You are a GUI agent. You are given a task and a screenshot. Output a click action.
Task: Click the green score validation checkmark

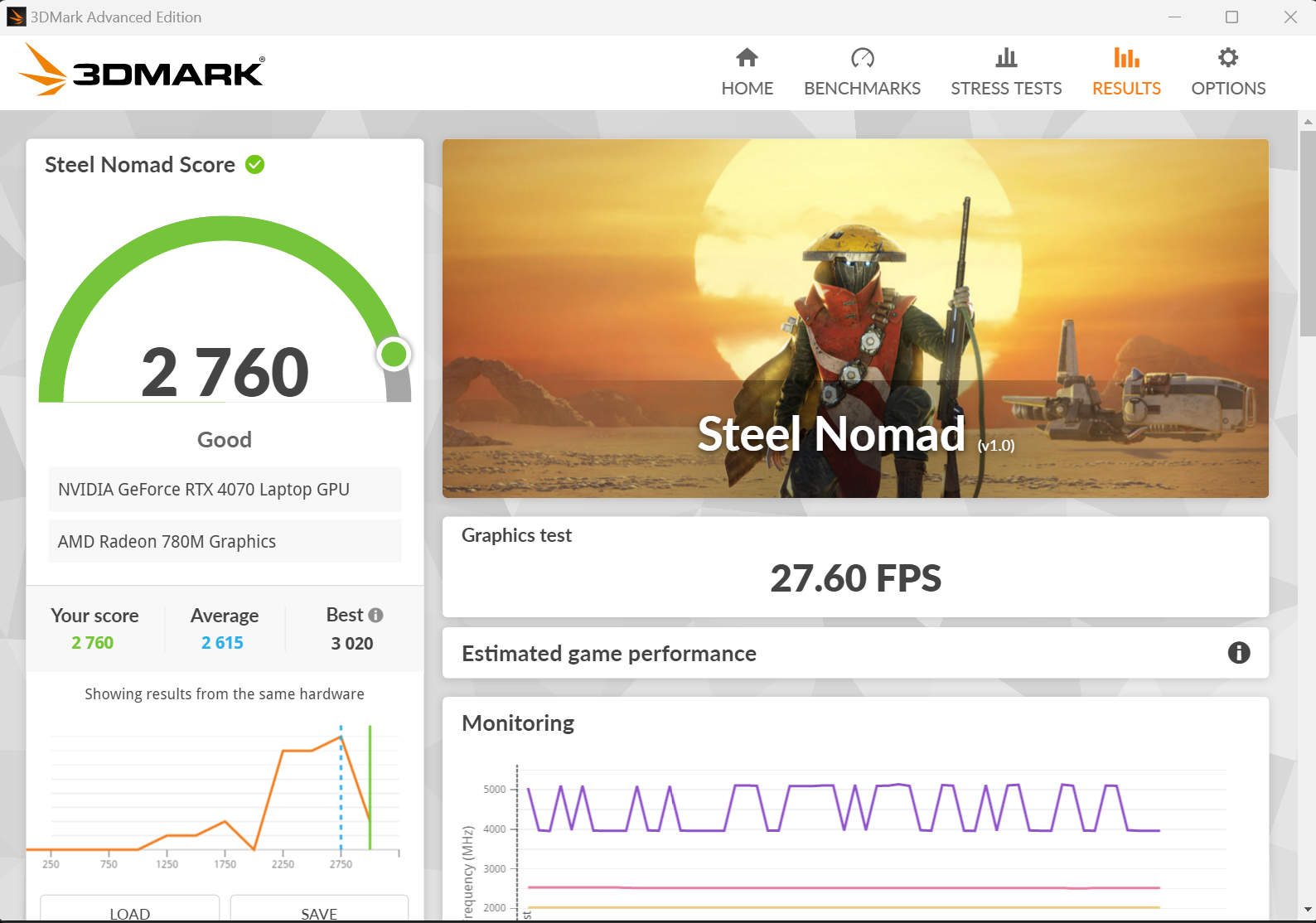pos(255,165)
